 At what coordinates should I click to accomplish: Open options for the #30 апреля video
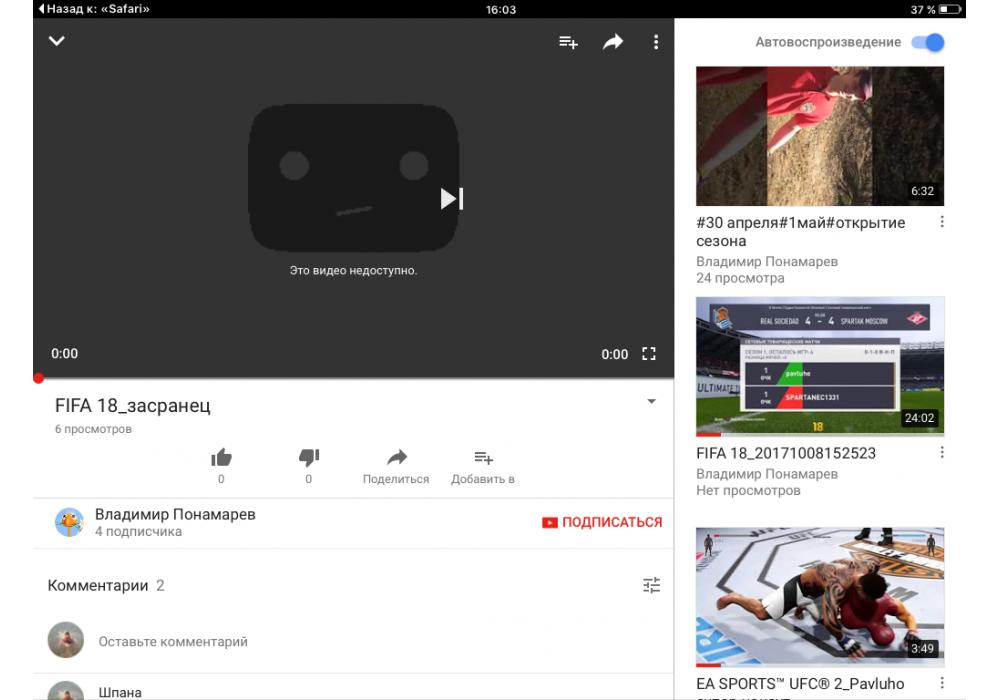942,222
